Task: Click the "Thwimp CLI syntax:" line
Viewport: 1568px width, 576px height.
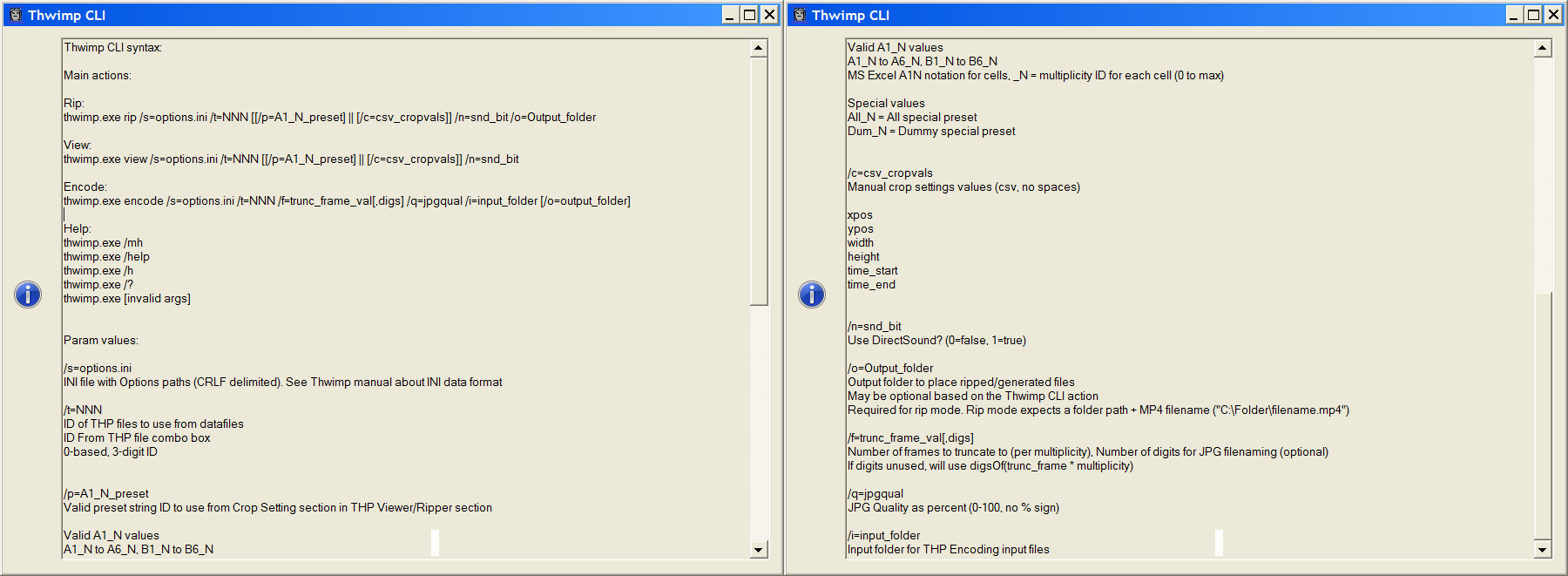Action: [112, 48]
